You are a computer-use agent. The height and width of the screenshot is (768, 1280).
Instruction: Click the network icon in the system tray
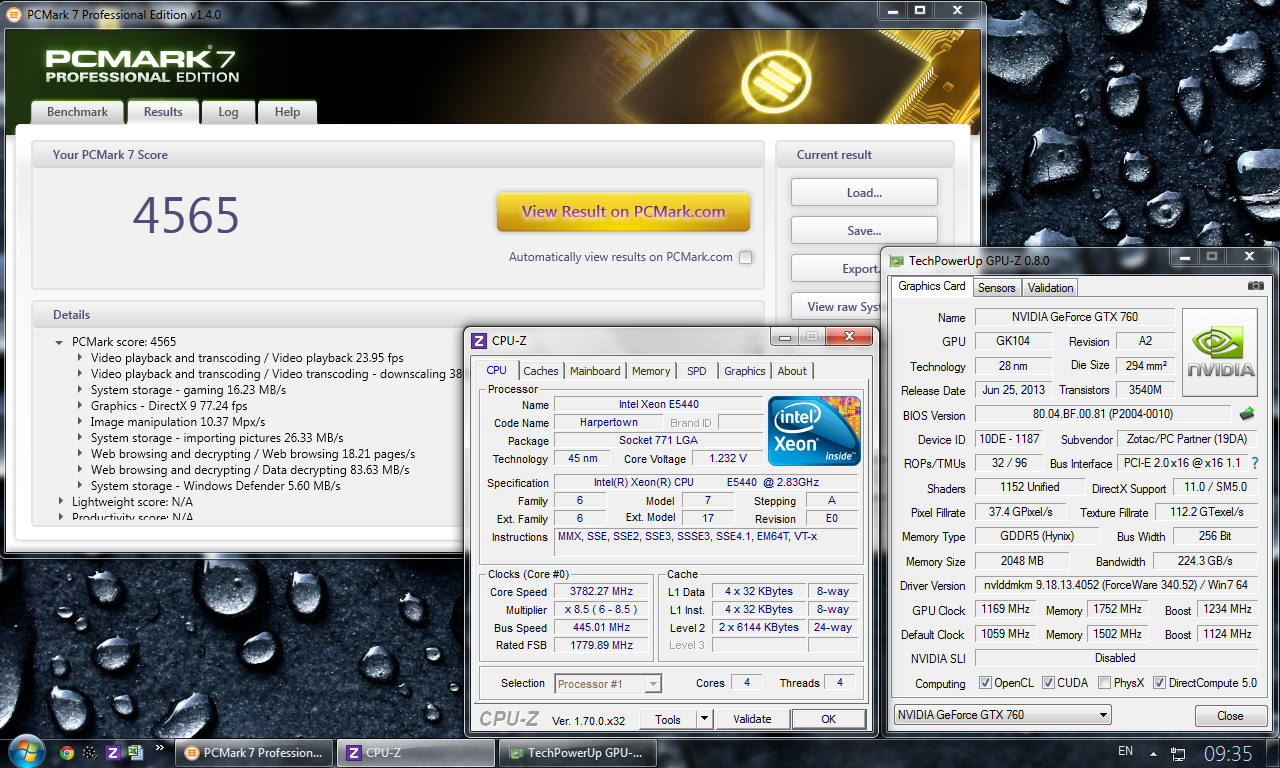pyautogui.click(x=1178, y=753)
